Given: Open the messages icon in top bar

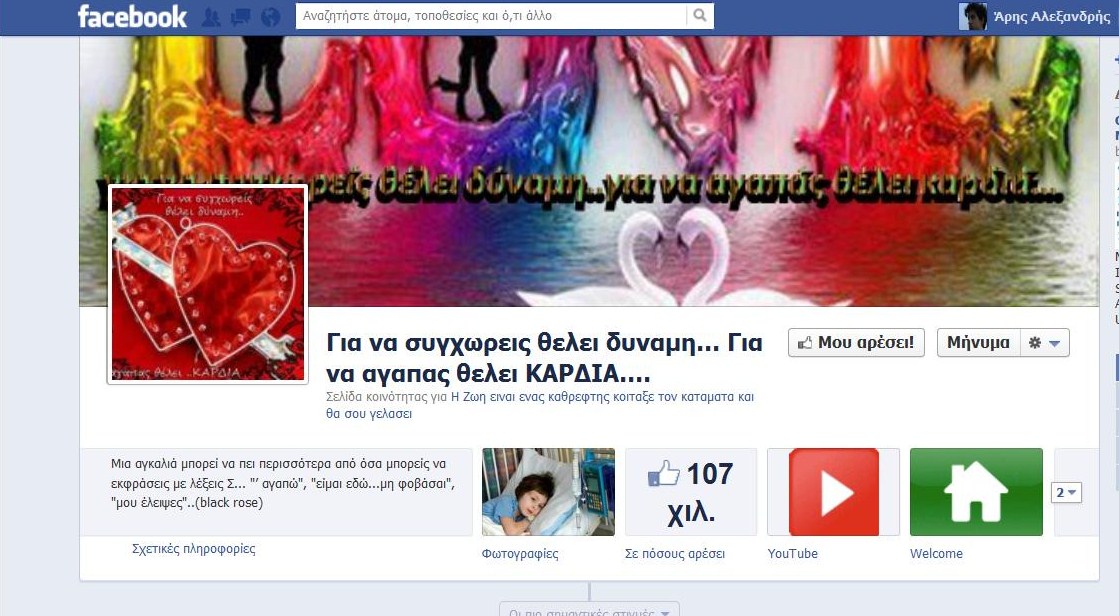Looking at the screenshot, I should coord(240,17).
